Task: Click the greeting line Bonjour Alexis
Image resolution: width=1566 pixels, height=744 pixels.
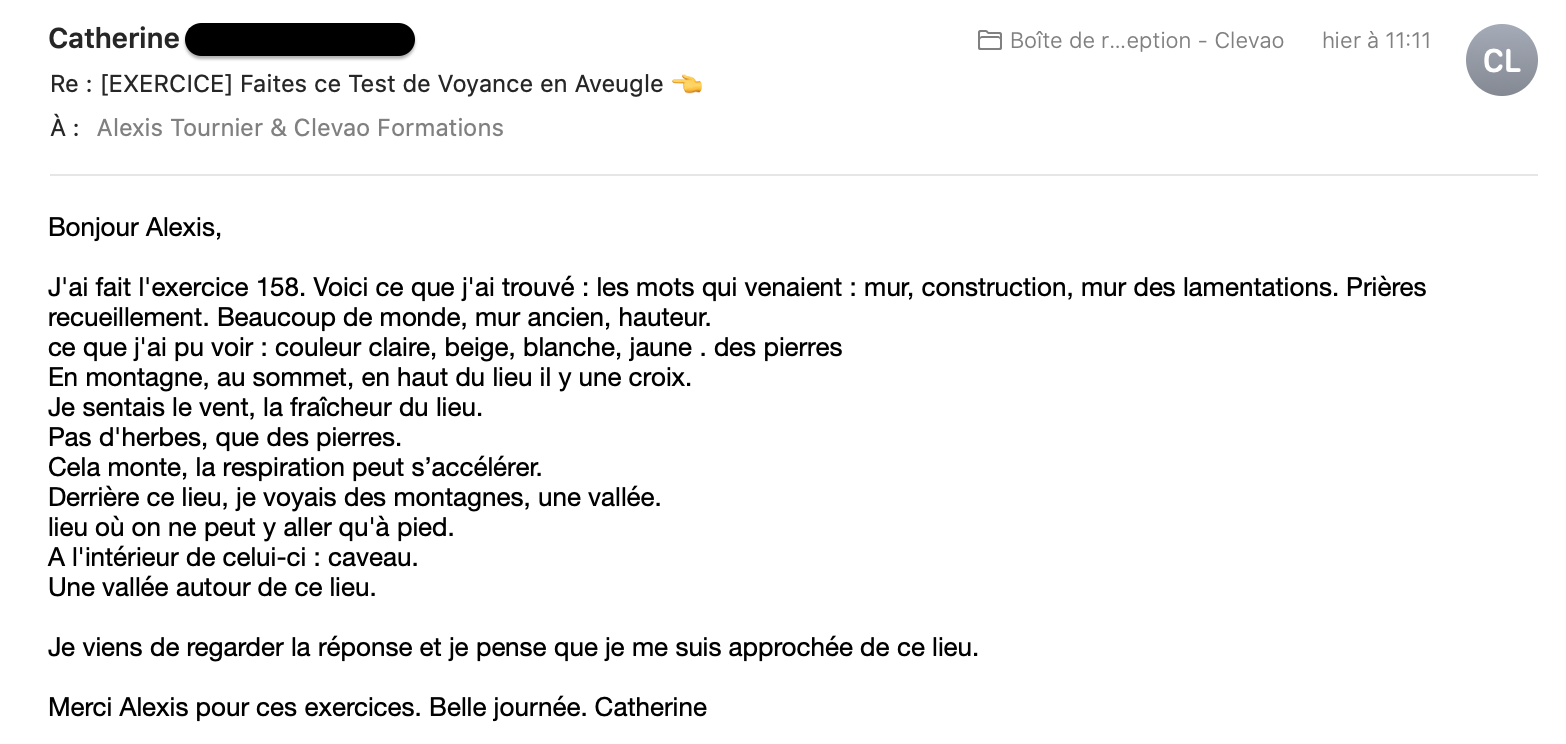Action: 135,228
